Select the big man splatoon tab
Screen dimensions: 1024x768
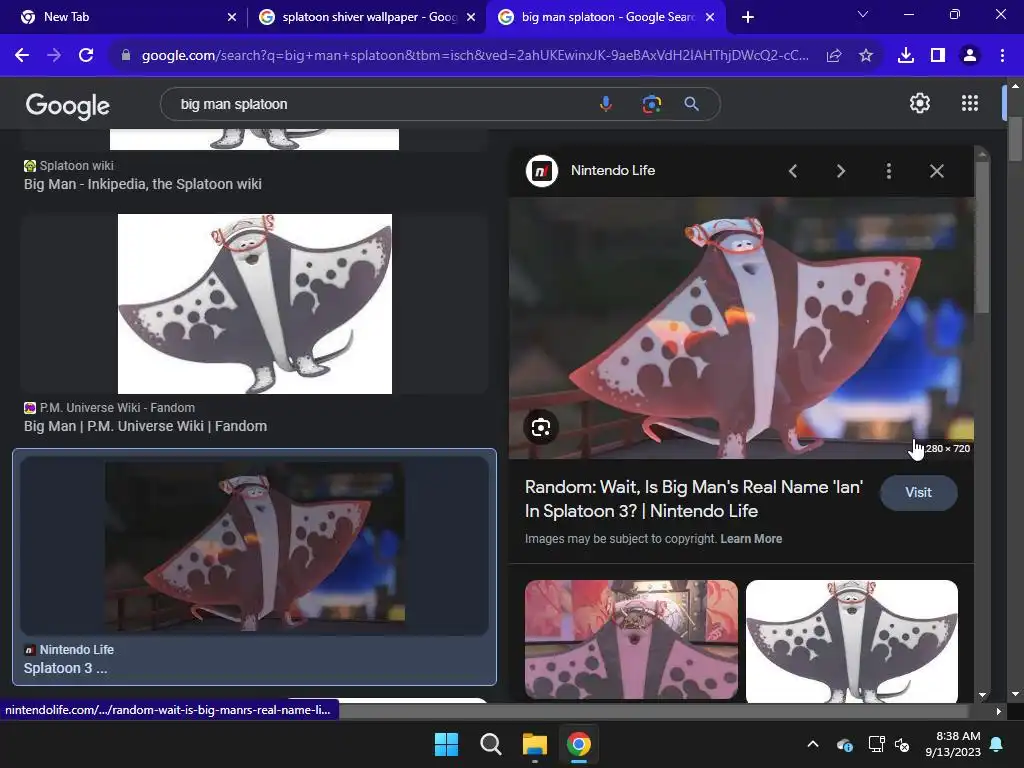[x=607, y=17]
